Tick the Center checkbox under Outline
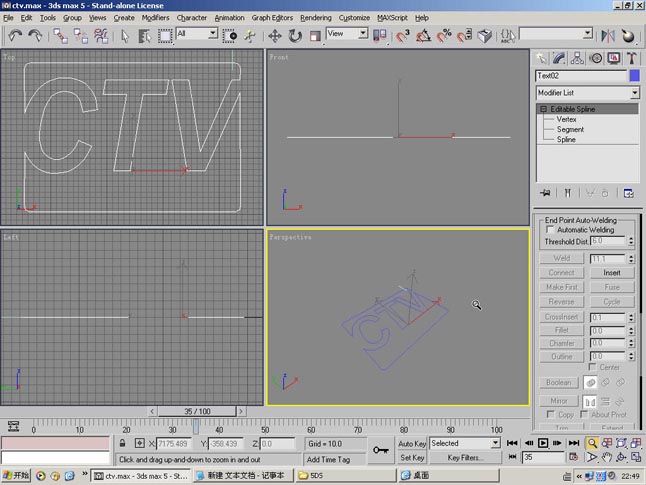Image resolution: width=646 pixels, height=485 pixels. 592,367
